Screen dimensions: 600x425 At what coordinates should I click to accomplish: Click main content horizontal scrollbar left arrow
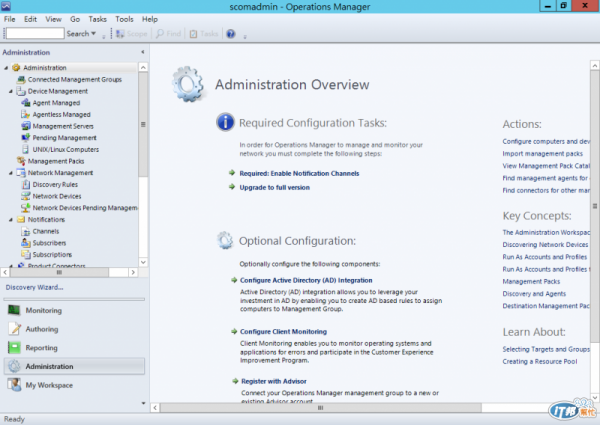tap(155, 408)
